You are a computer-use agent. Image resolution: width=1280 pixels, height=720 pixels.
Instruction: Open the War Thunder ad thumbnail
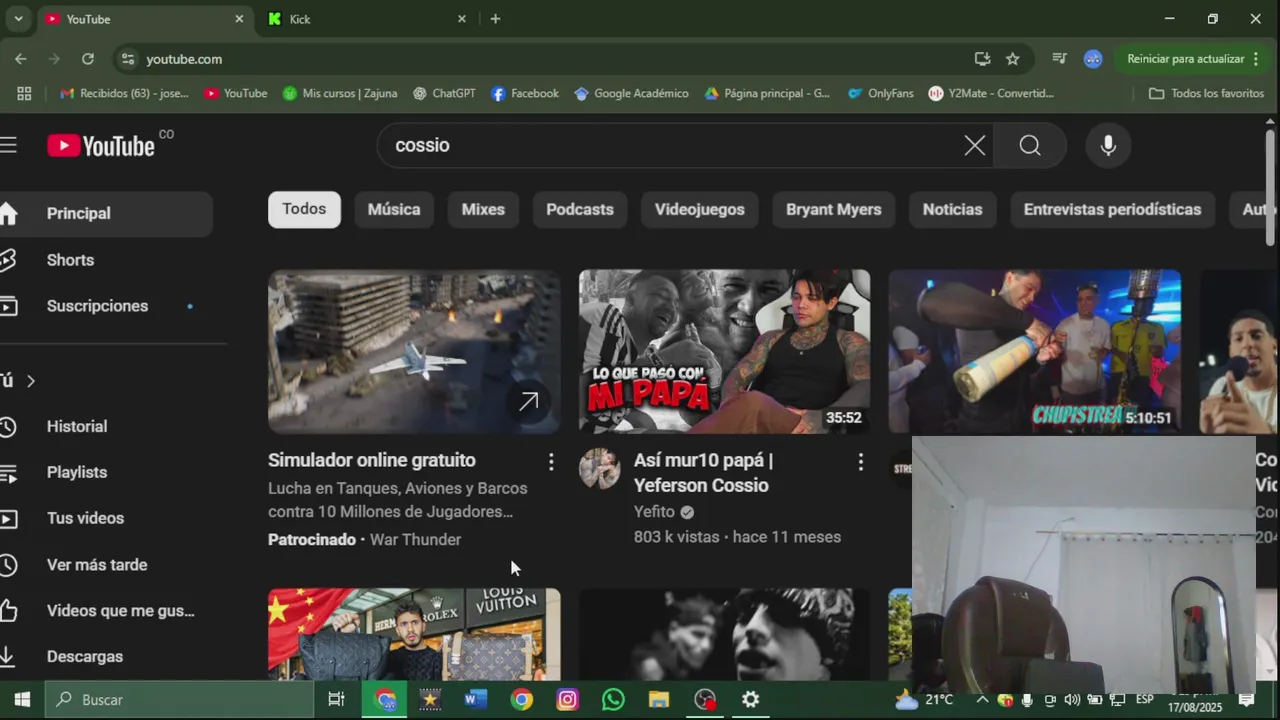[414, 351]
